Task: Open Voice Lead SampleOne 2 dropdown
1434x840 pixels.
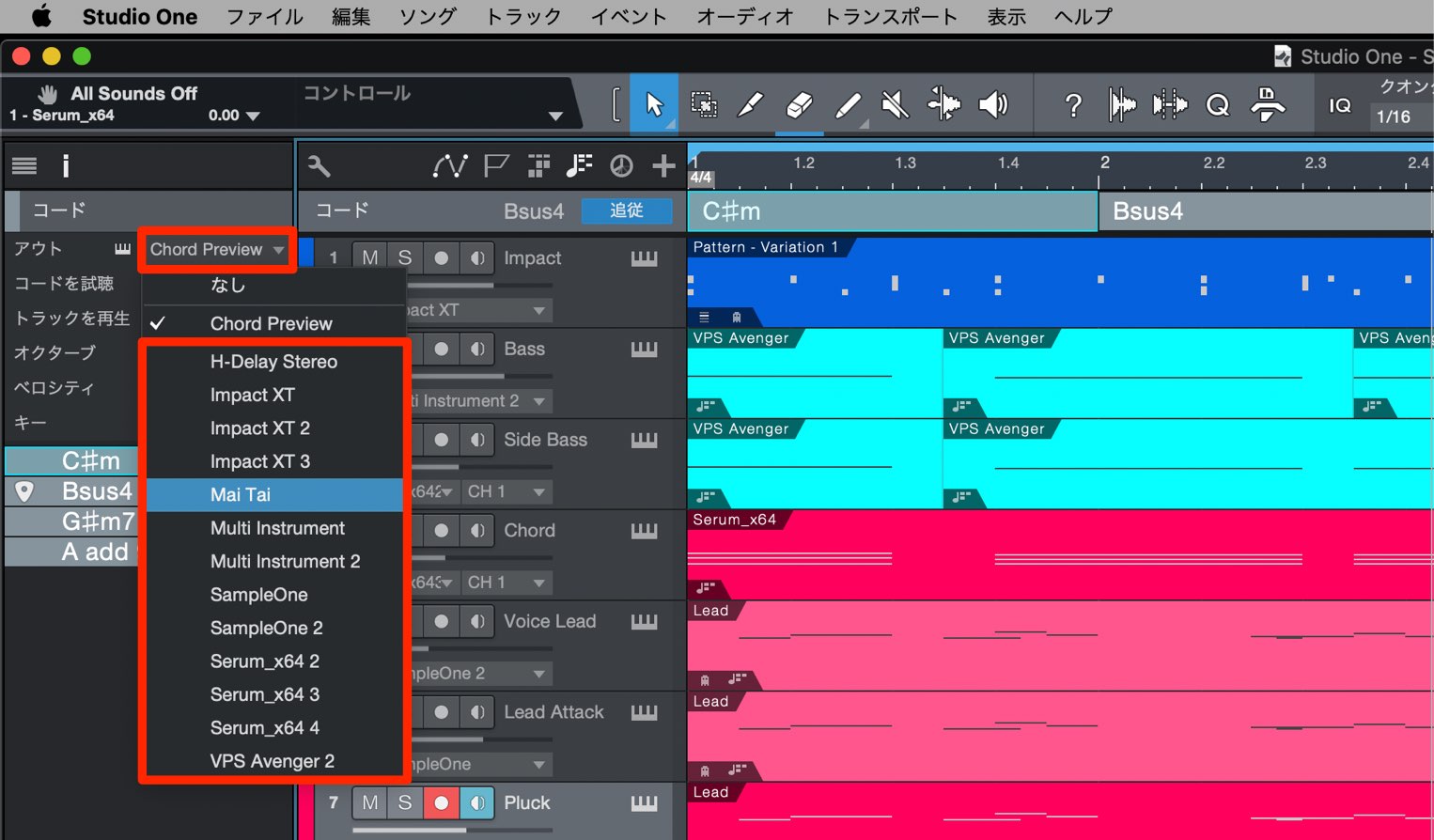Action: [x=538, y=674]
